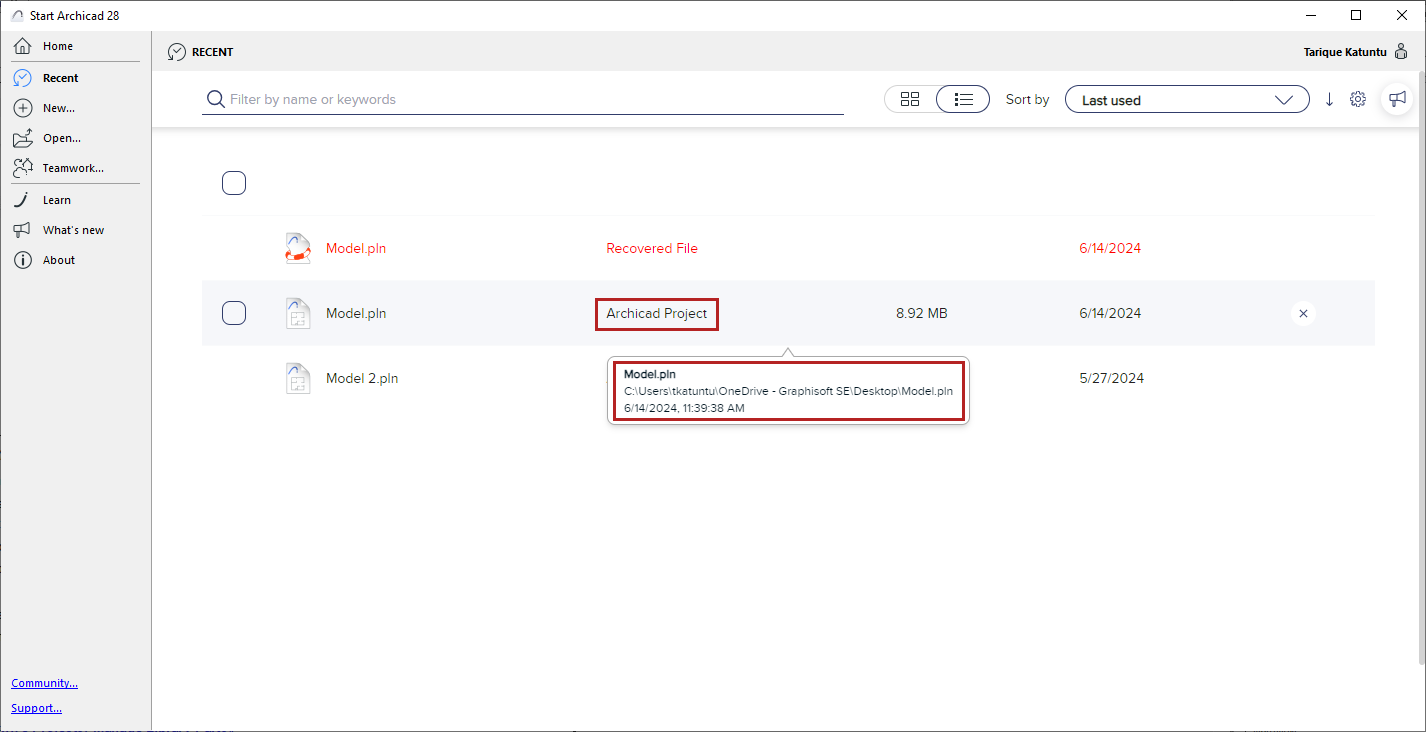Select Recent in the left sidebar

point(60,78)
